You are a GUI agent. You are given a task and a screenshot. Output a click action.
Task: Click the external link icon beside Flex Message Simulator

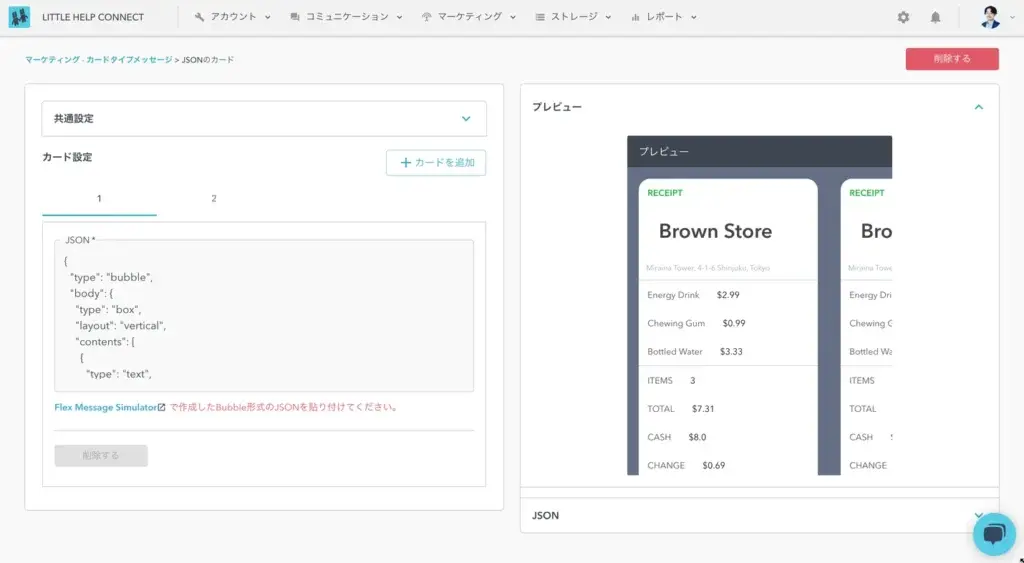(162, 408)
